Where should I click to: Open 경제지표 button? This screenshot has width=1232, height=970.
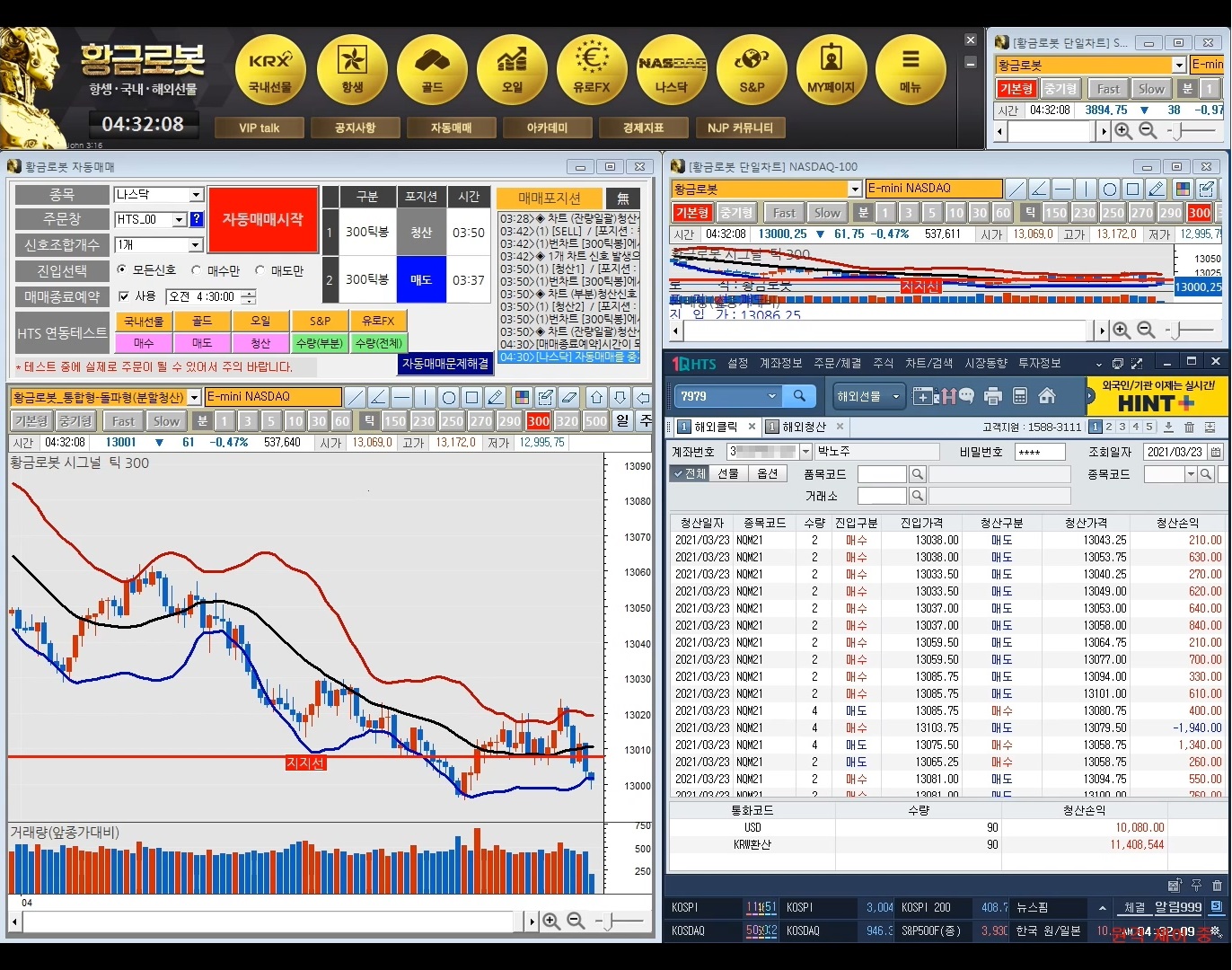point(643,128)
